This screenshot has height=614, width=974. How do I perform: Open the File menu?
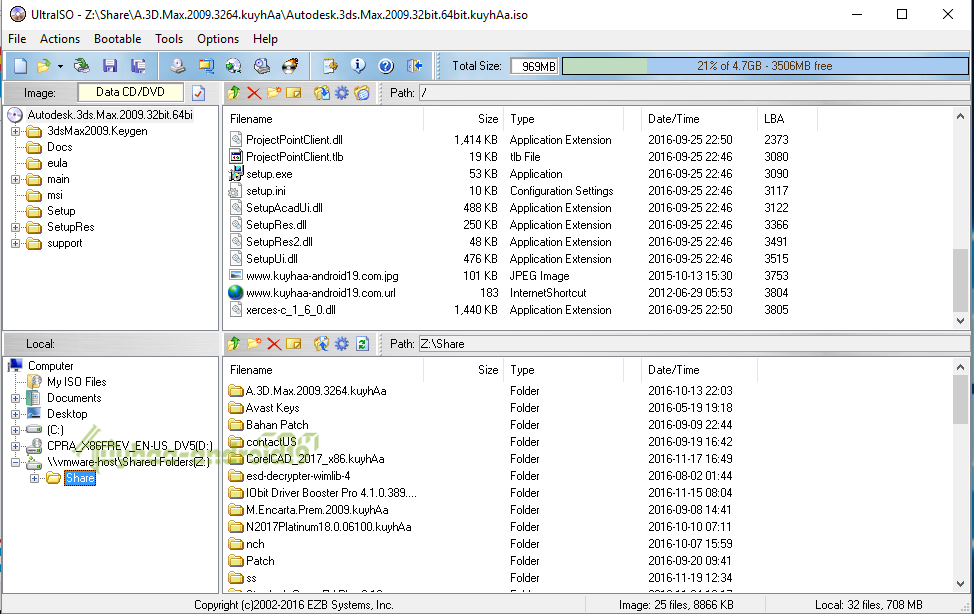click(17, 39)
